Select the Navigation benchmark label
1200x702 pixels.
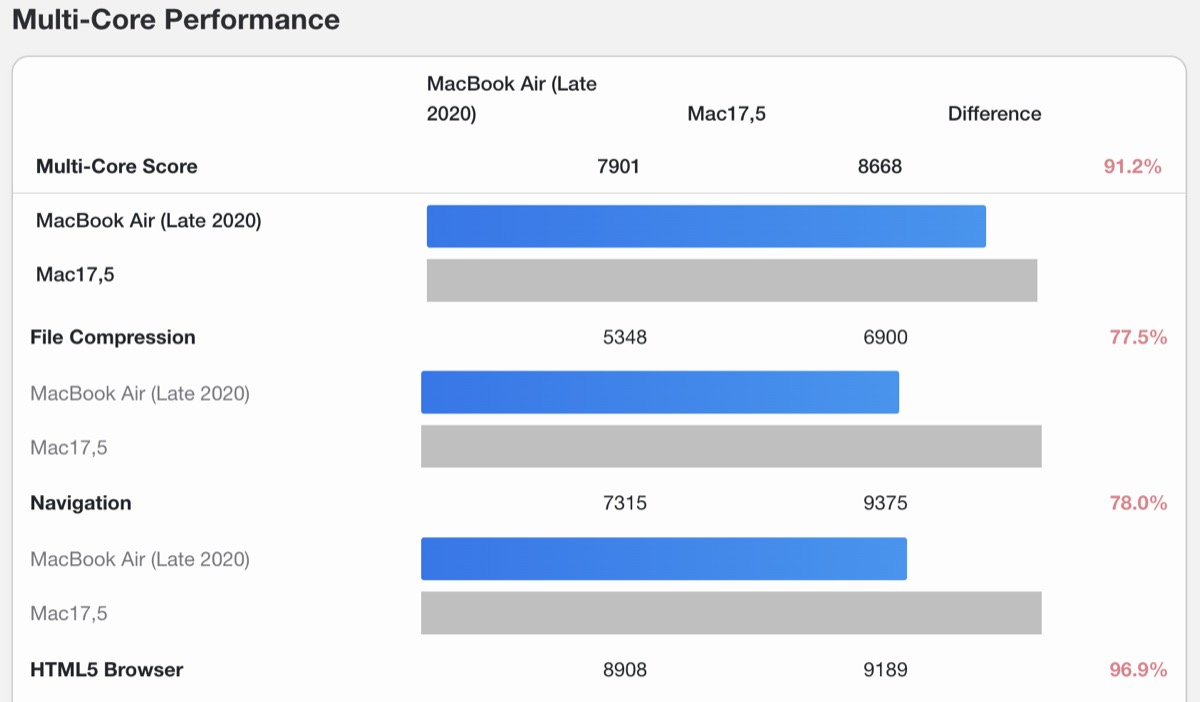coord(81,503)
